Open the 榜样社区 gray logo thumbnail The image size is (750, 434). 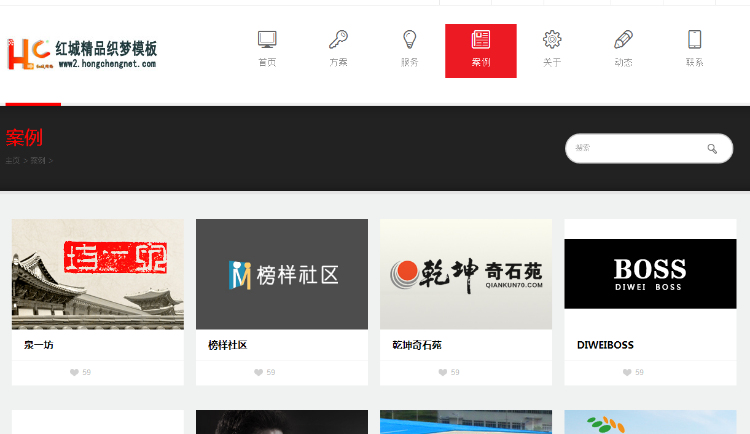(x=282, y=274)
